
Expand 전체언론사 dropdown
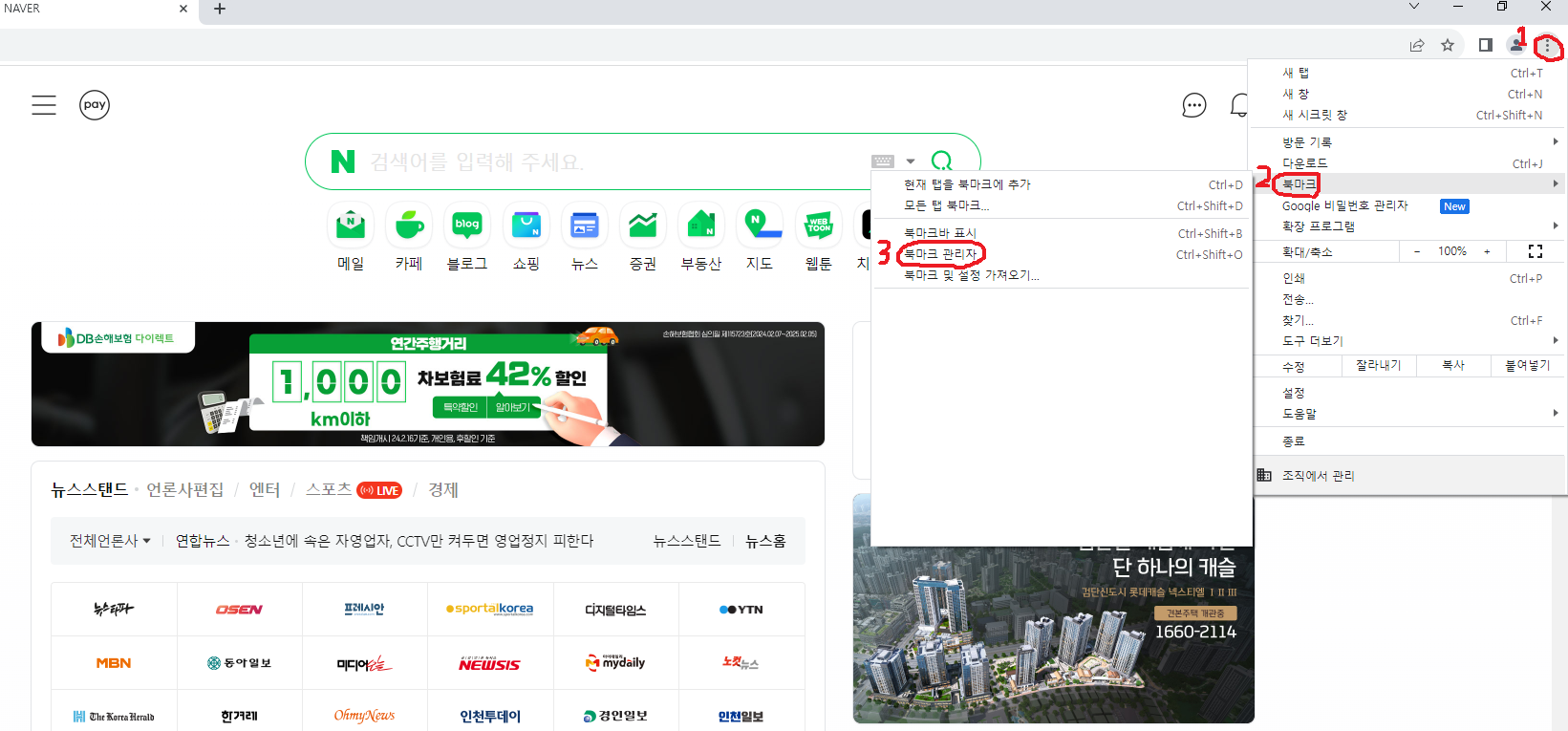pyautogui.click(x=110, y=541)
